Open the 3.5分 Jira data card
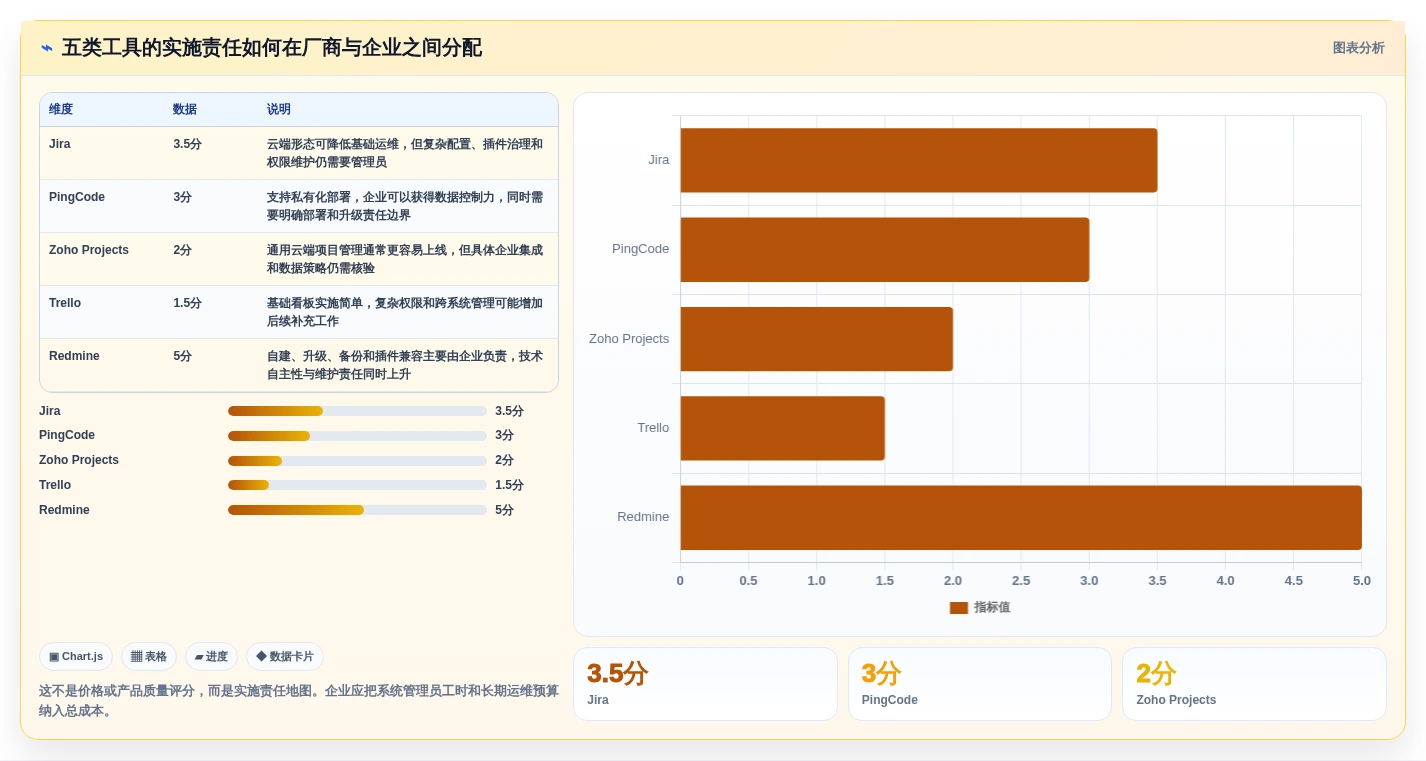The image size is (1426, 761). click(x=705, y=684)
